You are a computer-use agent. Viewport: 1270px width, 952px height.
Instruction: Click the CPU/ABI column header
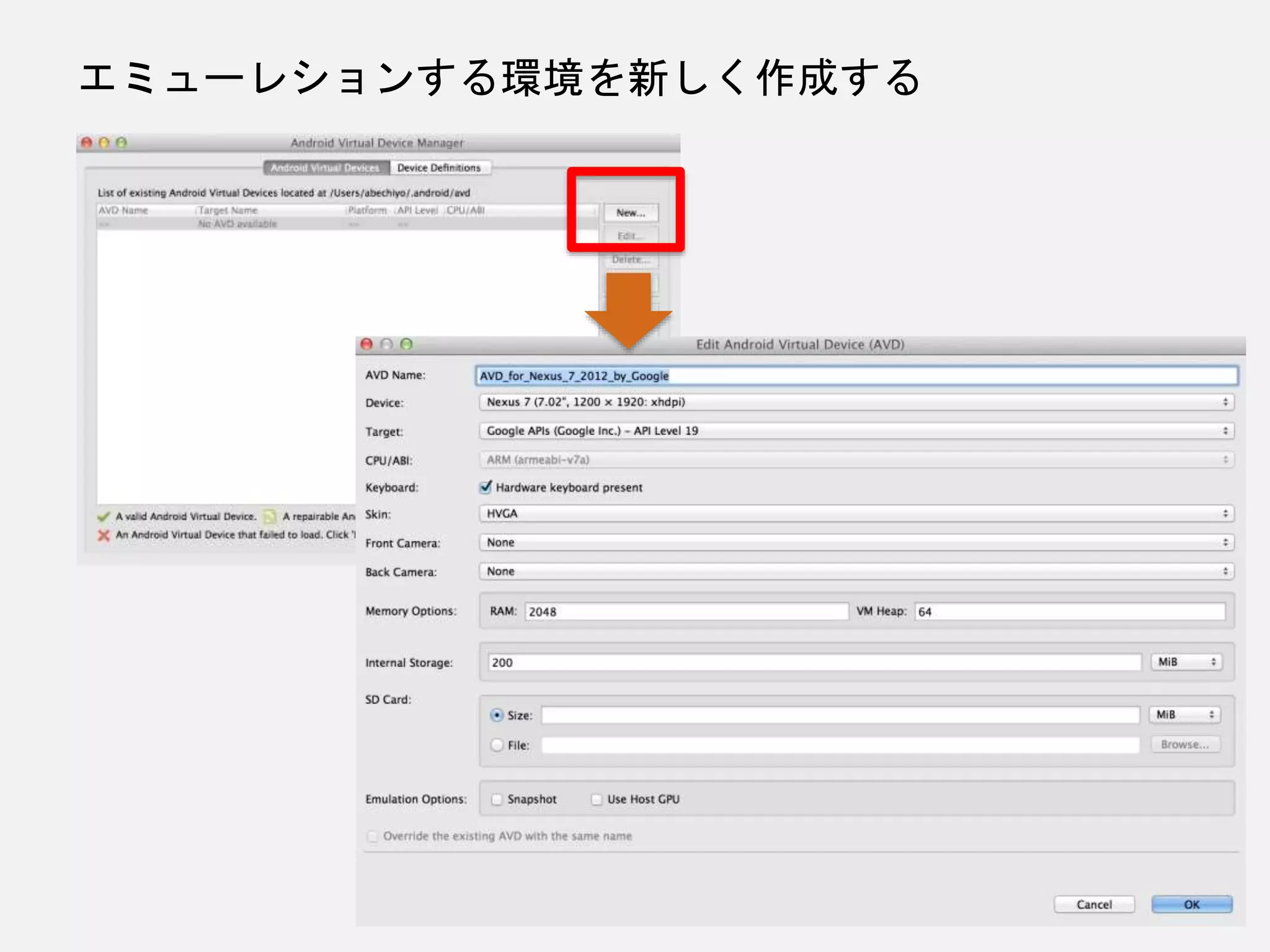coord(465,210)
